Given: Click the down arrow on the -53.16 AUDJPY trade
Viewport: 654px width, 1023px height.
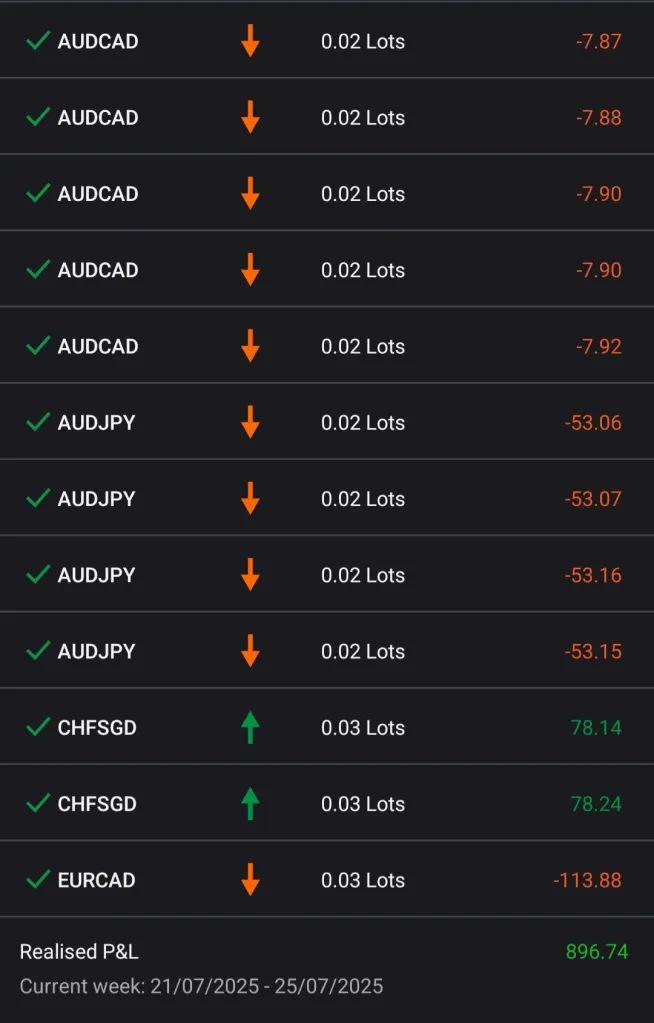Looking at the screenshot, I should [x=250, y=575].
